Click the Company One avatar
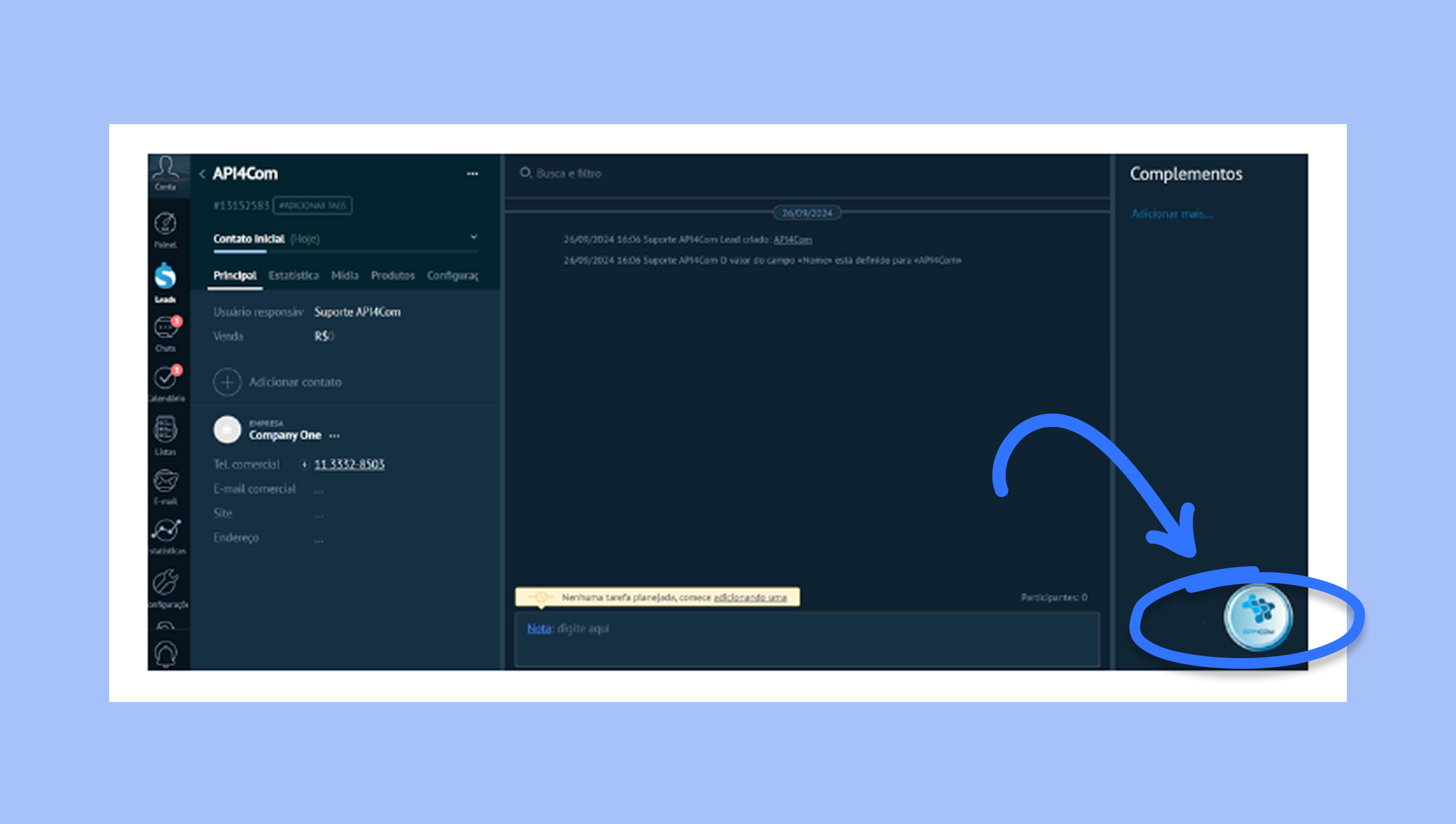The image size is (1456, 824). tap(227, 430)
